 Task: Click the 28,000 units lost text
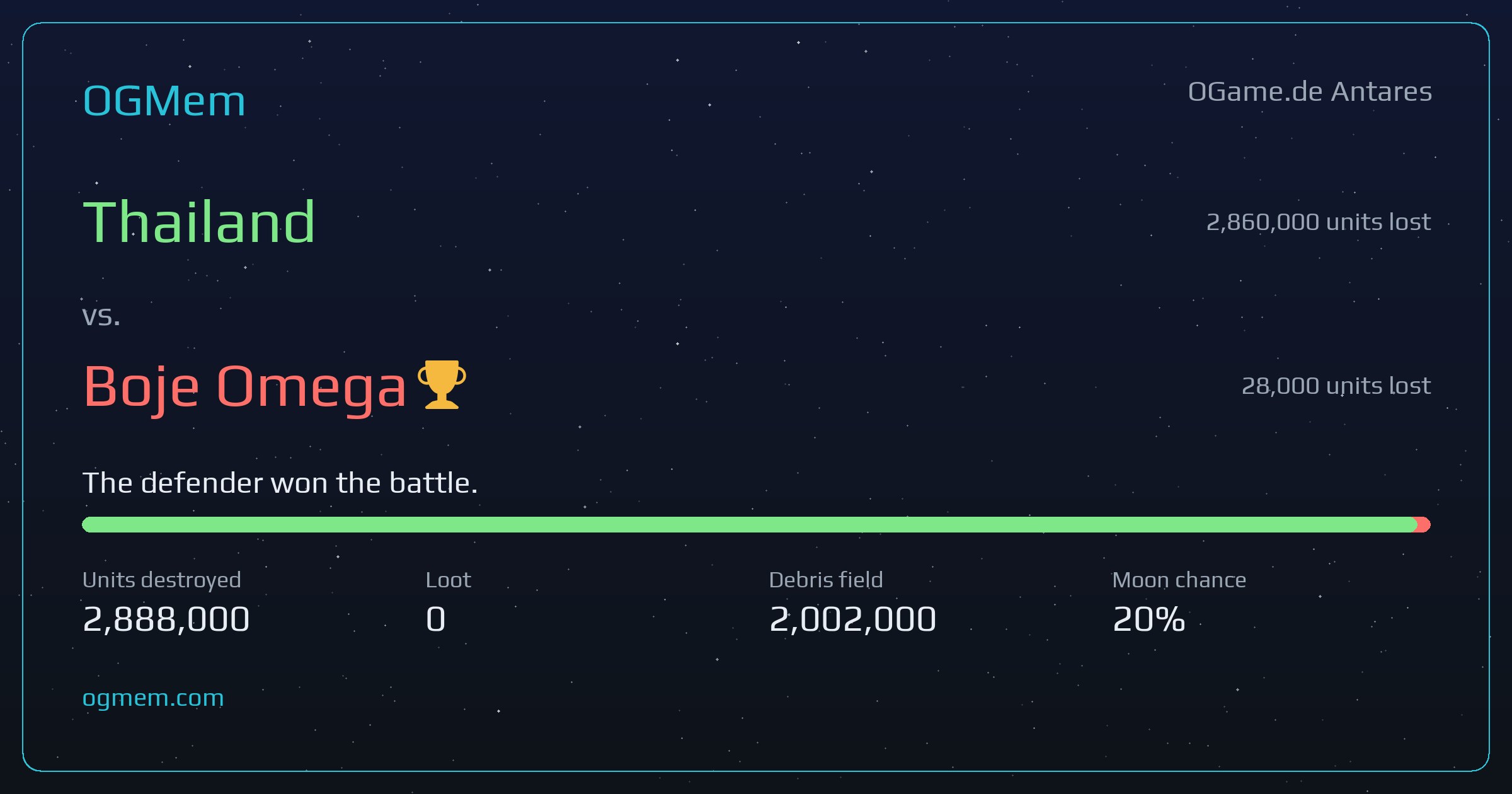pos(1336,386)
